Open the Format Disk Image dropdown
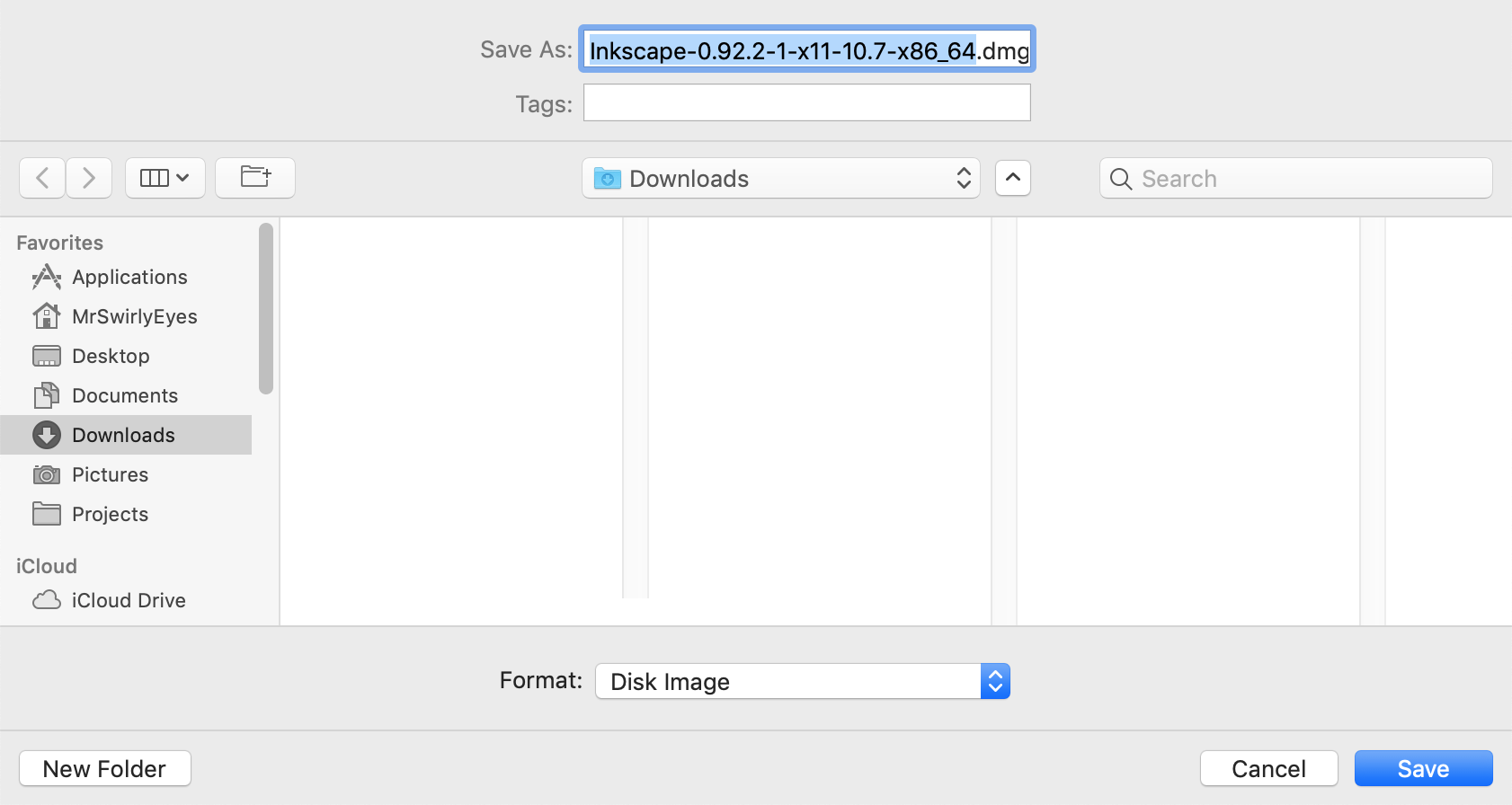 (x=802, y=681)
